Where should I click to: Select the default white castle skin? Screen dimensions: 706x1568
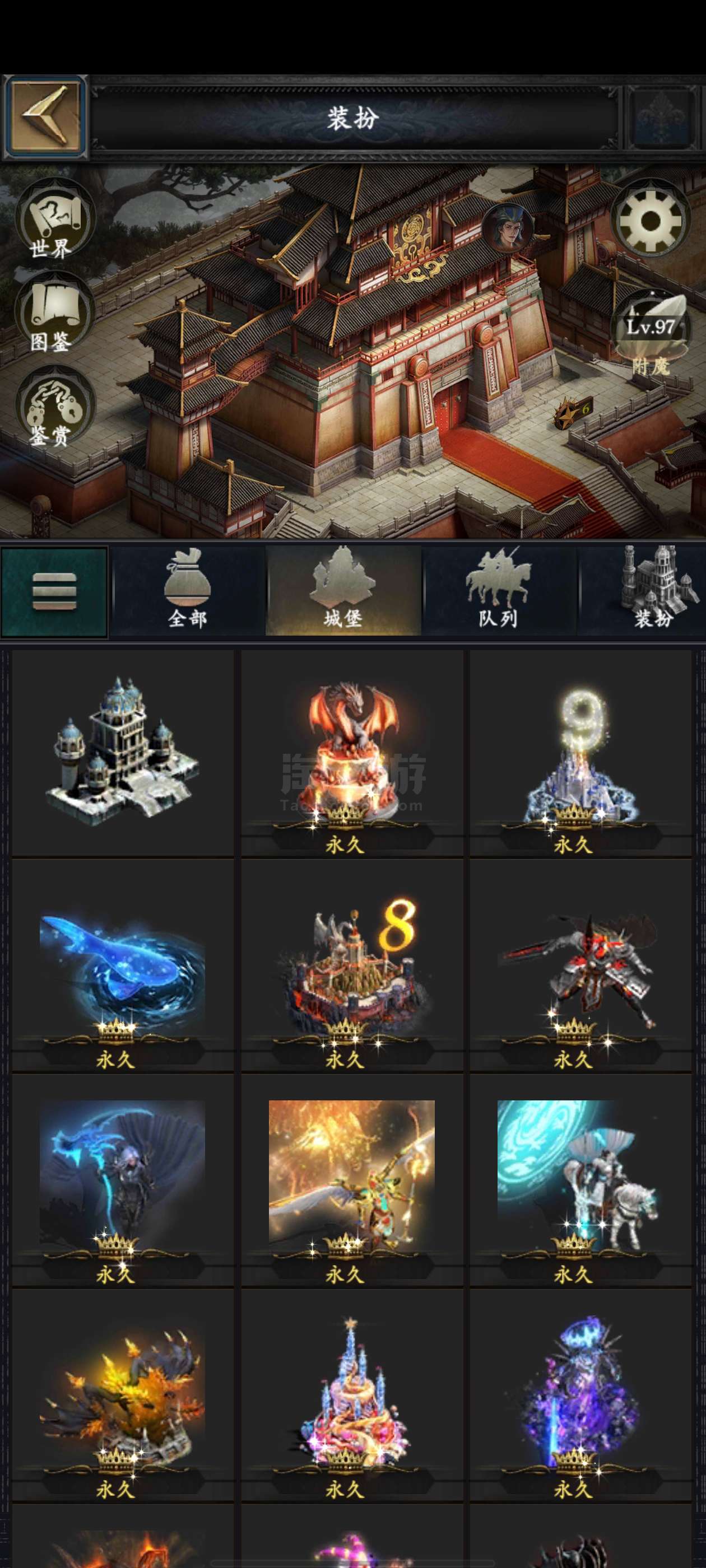point(123,753)
